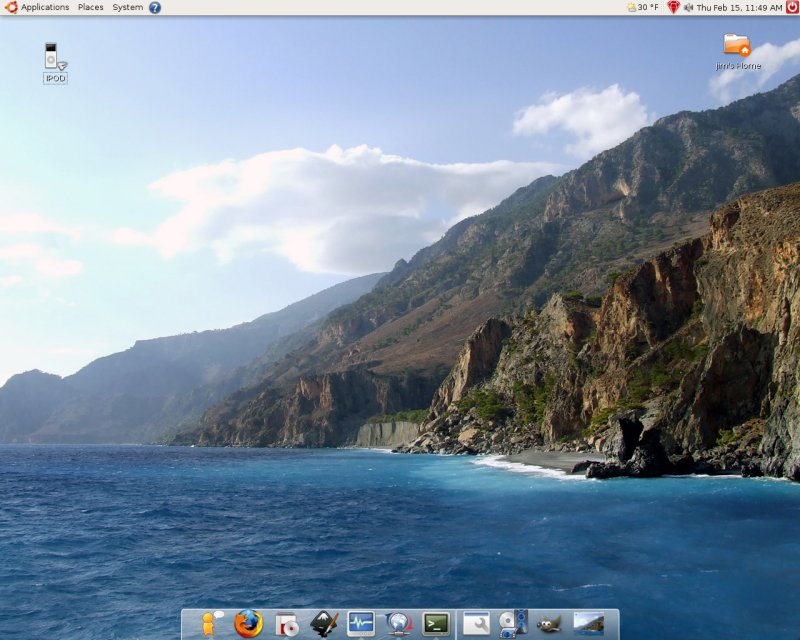The width and height of the screenshot is (800, 640).
Task: Click the volume speaker icon
Action: click(688, 8)
